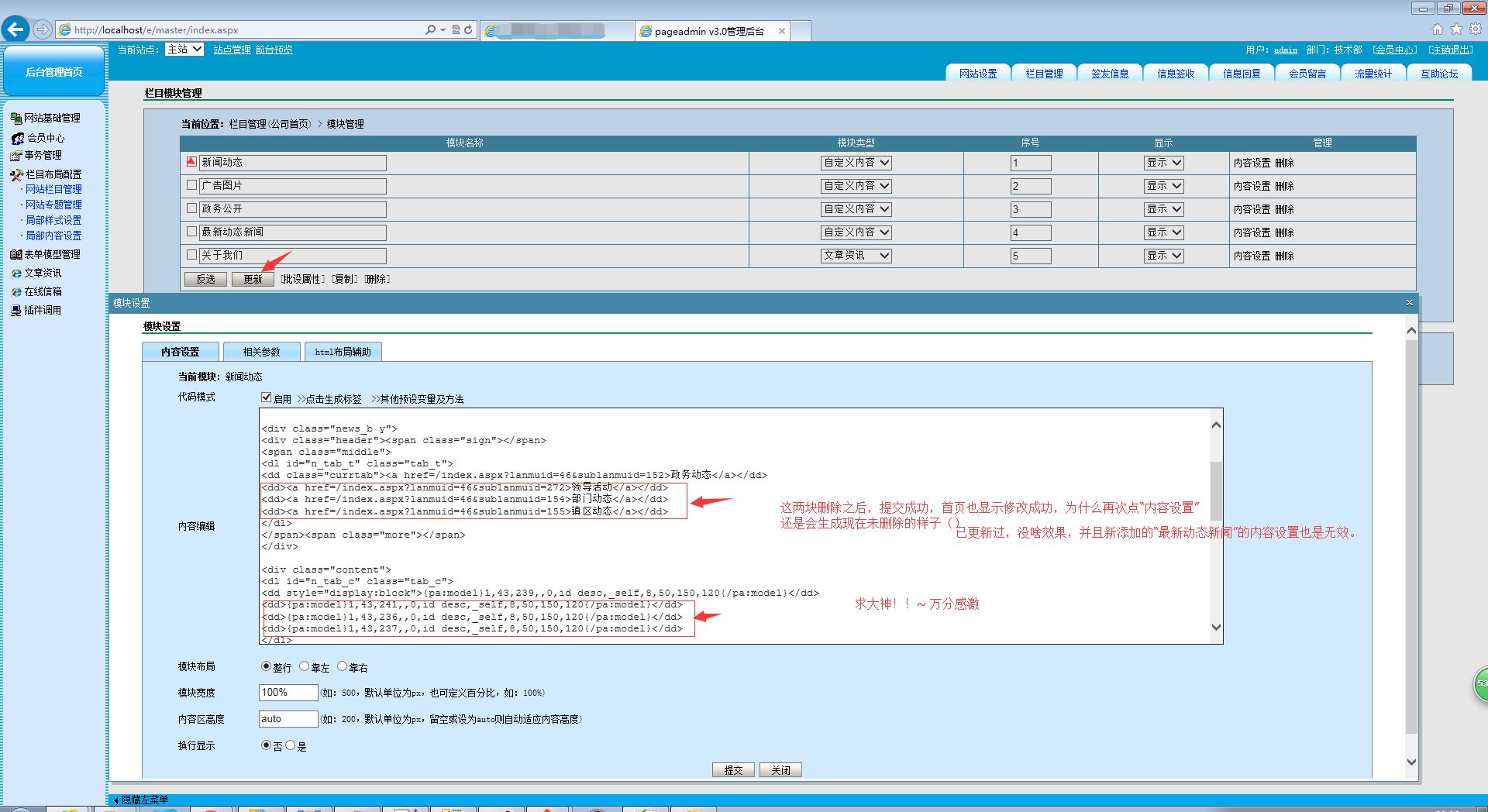Click the code editor scrollbar down arrow
This screenshot has width=1488, height=812.
[x=1216, y=628]
